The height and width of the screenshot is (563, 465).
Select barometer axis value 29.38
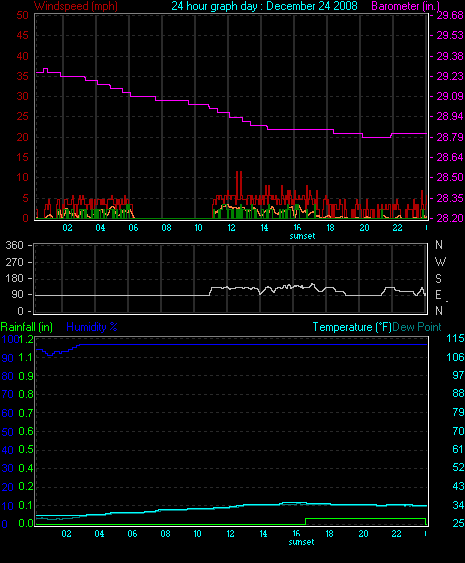[450, 56]
